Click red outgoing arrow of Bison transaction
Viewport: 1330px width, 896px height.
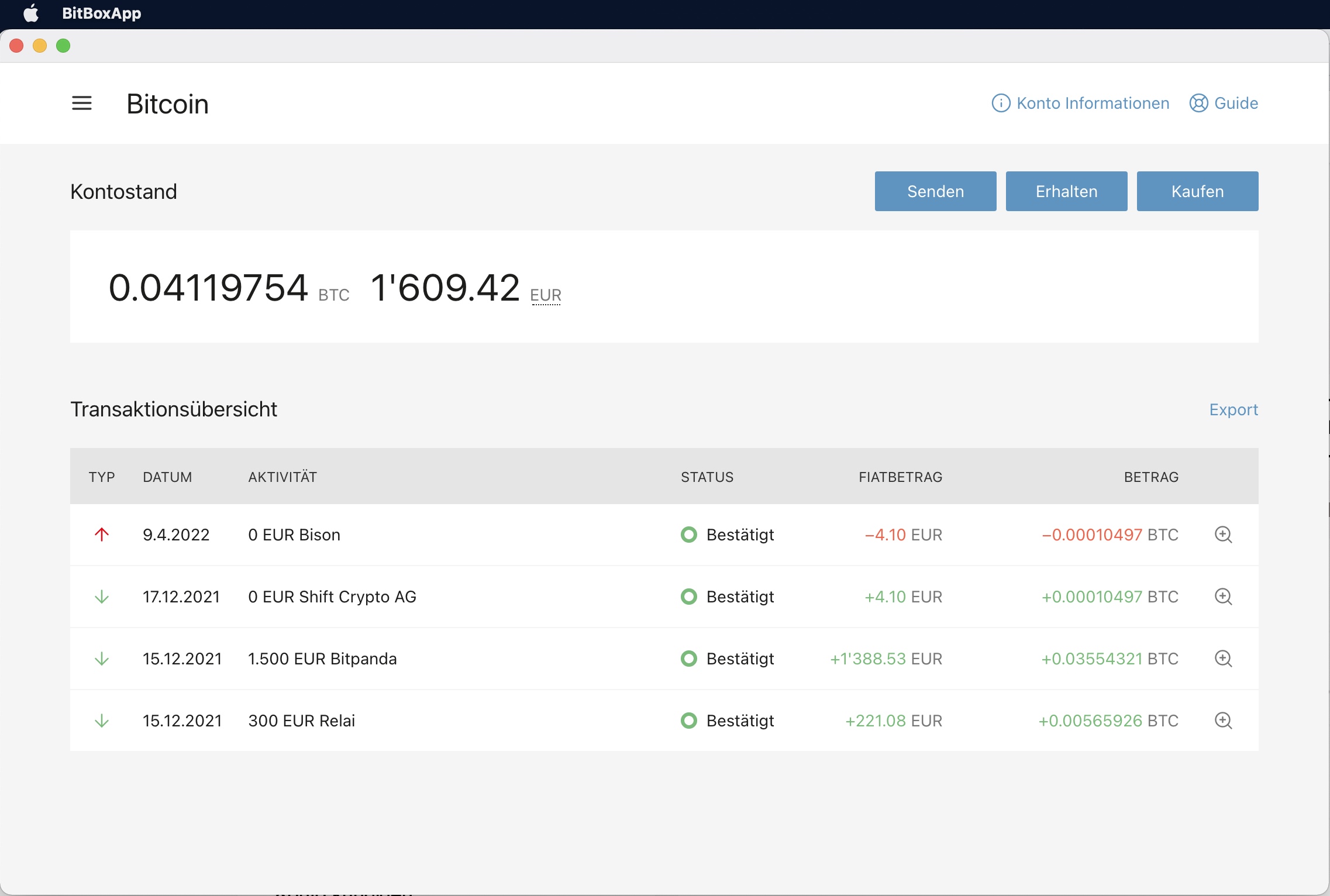pyautogui.click(x=102, y=535)
